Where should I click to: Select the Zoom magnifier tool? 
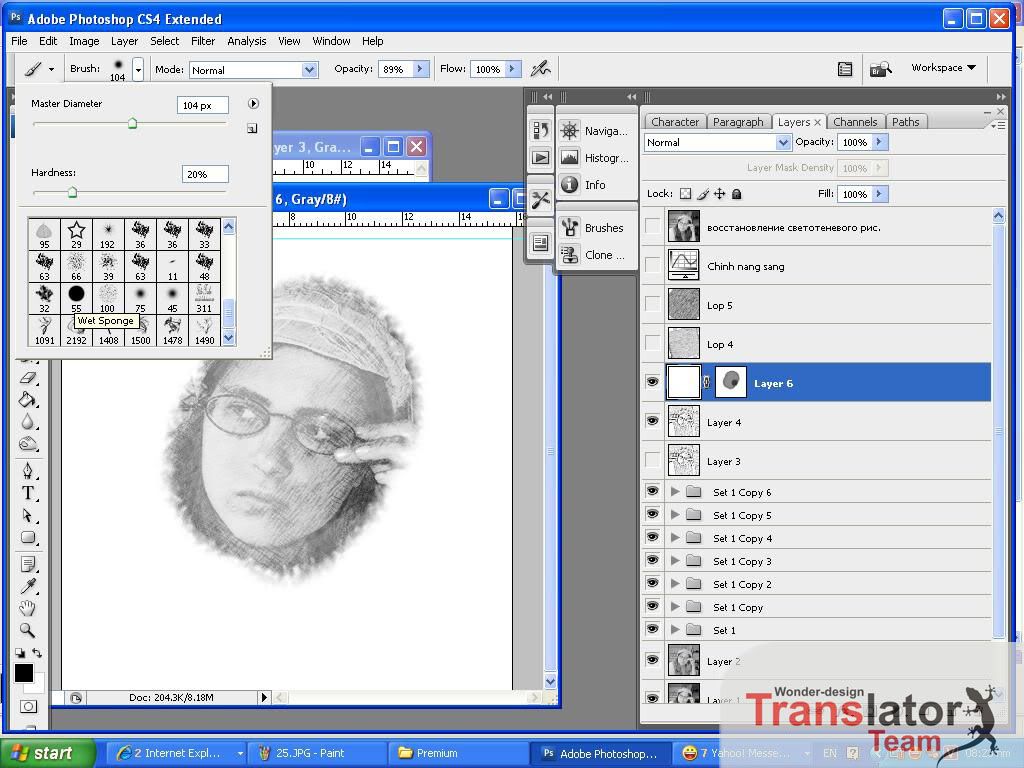[x=27, y=631]
